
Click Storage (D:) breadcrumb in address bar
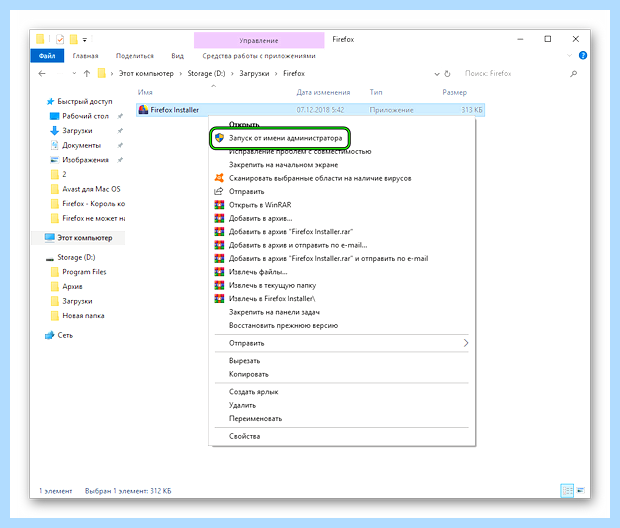(206, 74)
